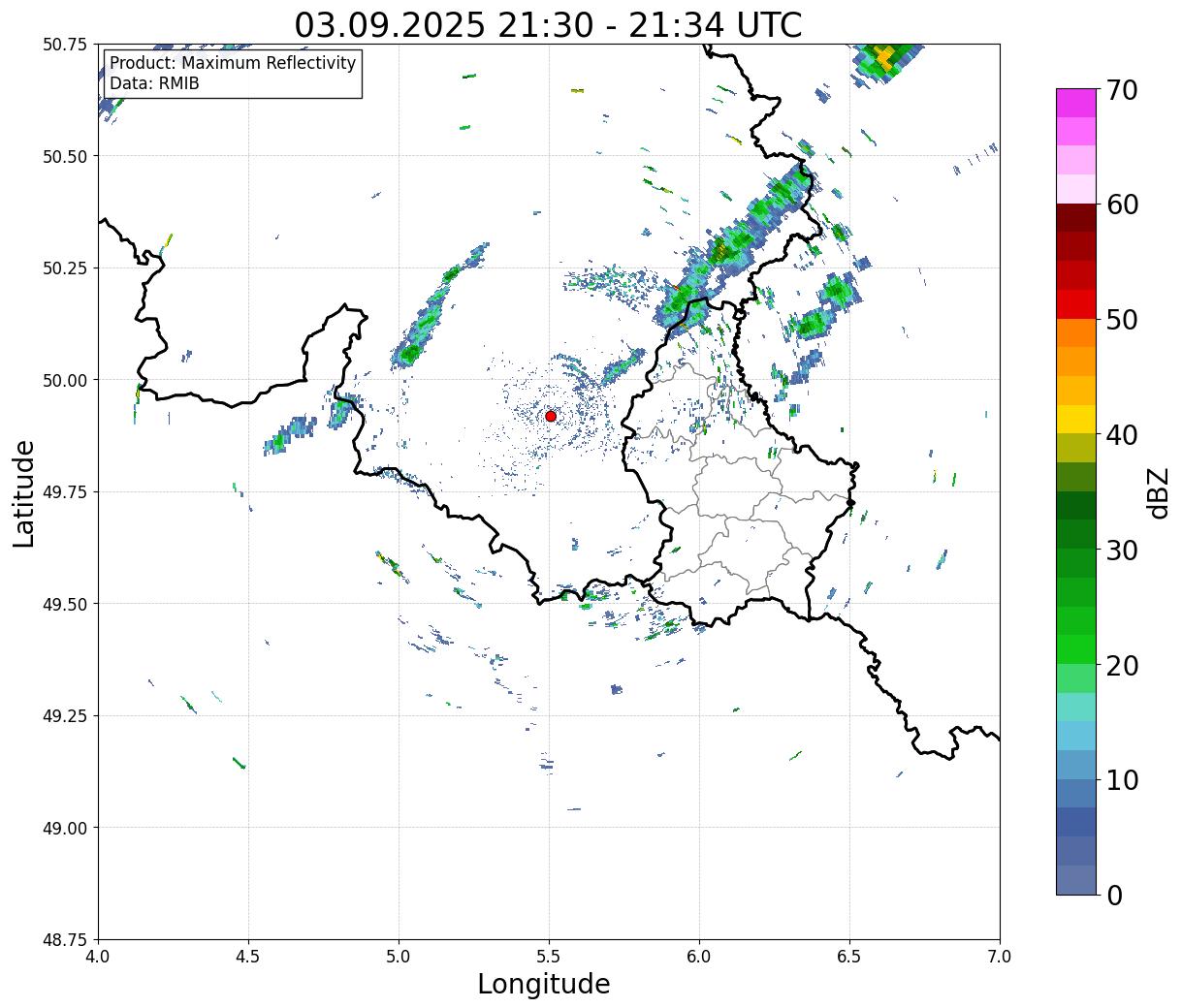
Task: Click the red 50 dBZ colorbar segment
Action: (1076, 304)
